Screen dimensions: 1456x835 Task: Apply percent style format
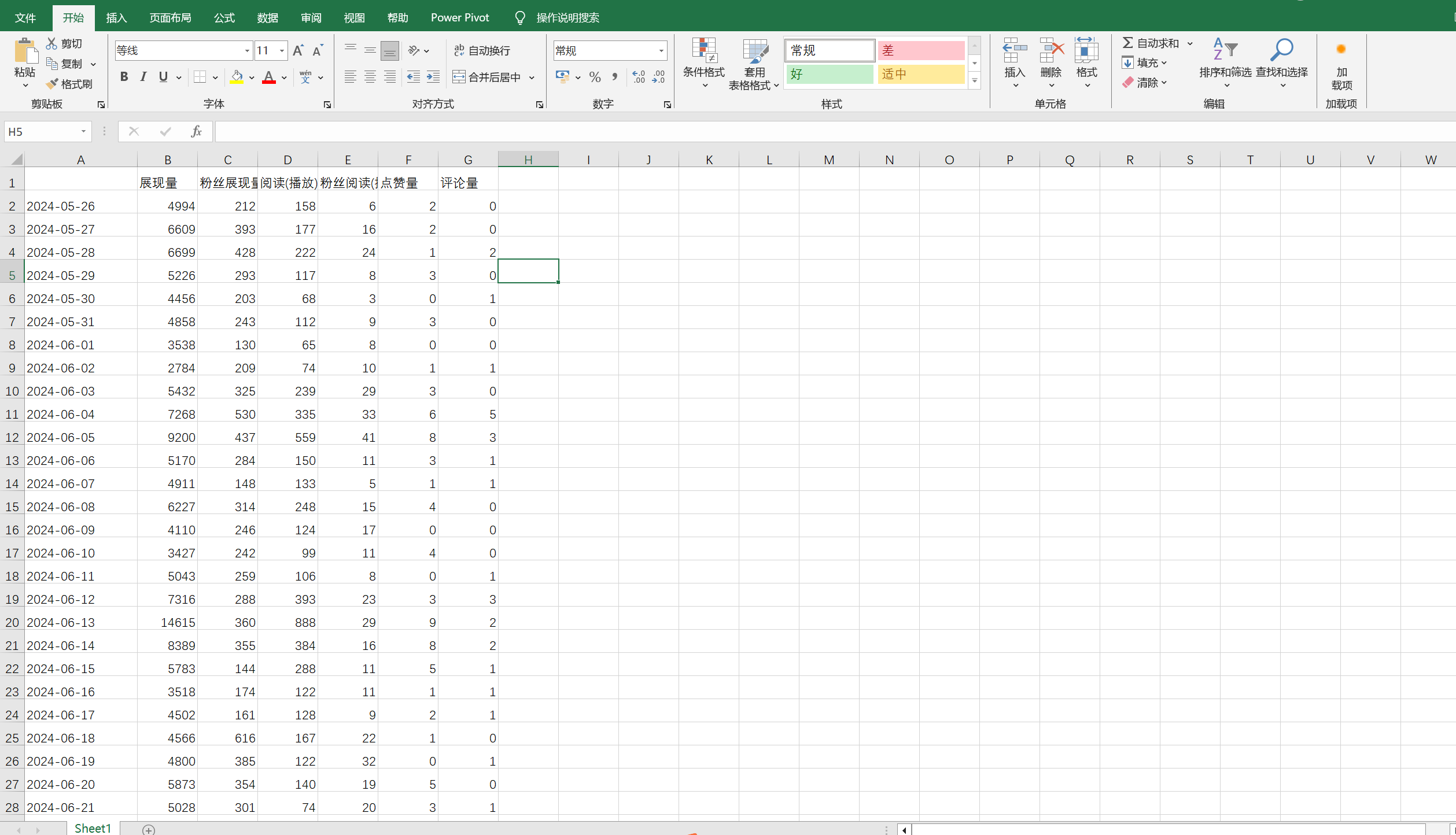pyautogui.click(x=595, y=77)
